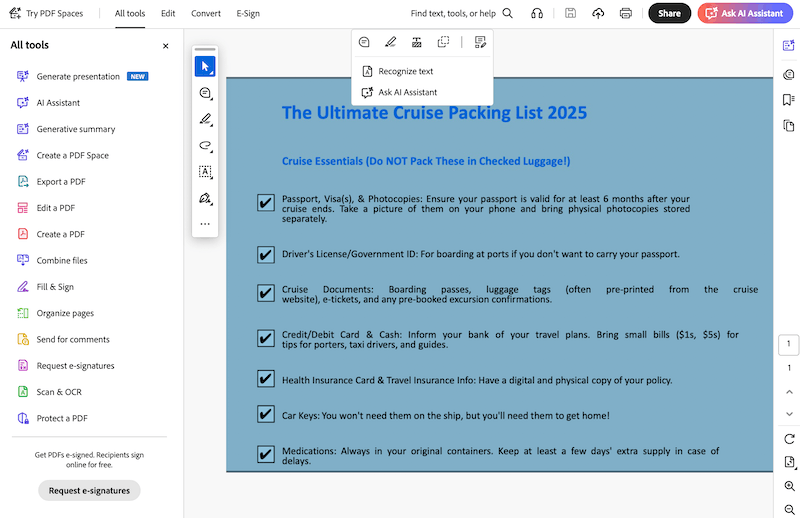Select Create a PDF Space

click(x=62, y=155)
